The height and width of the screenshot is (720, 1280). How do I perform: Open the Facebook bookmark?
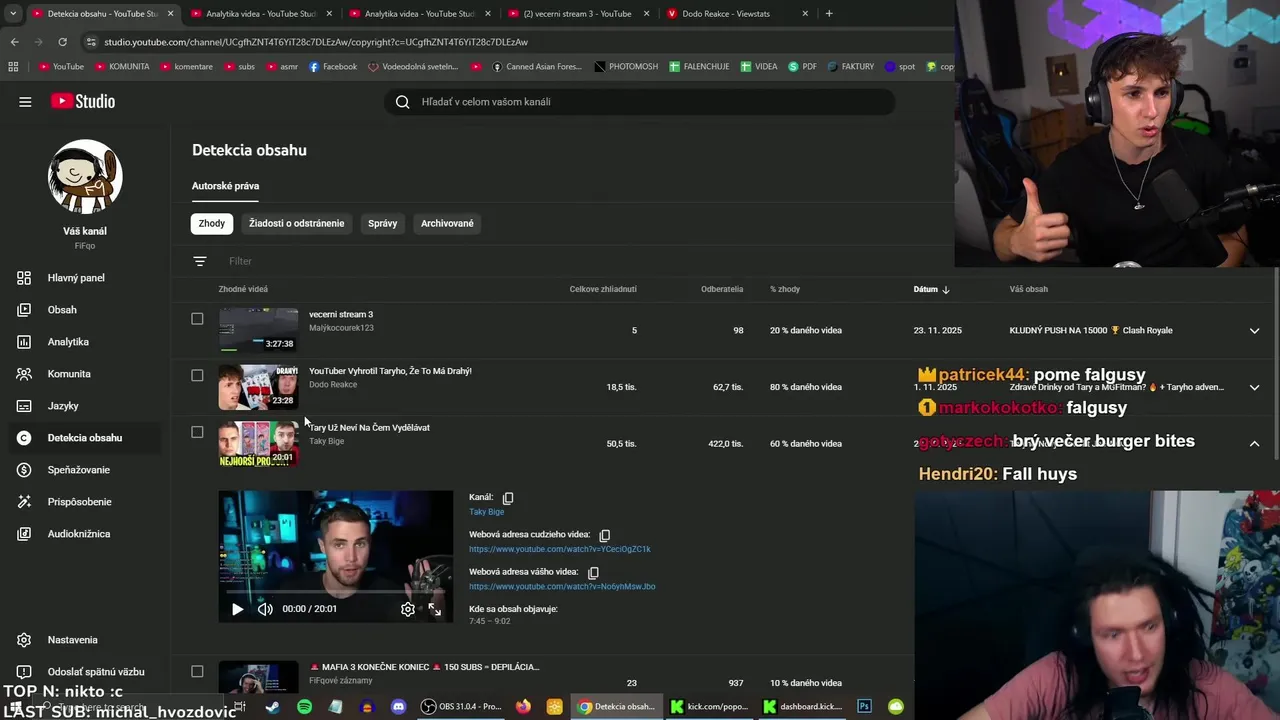(x=333, y=67)
